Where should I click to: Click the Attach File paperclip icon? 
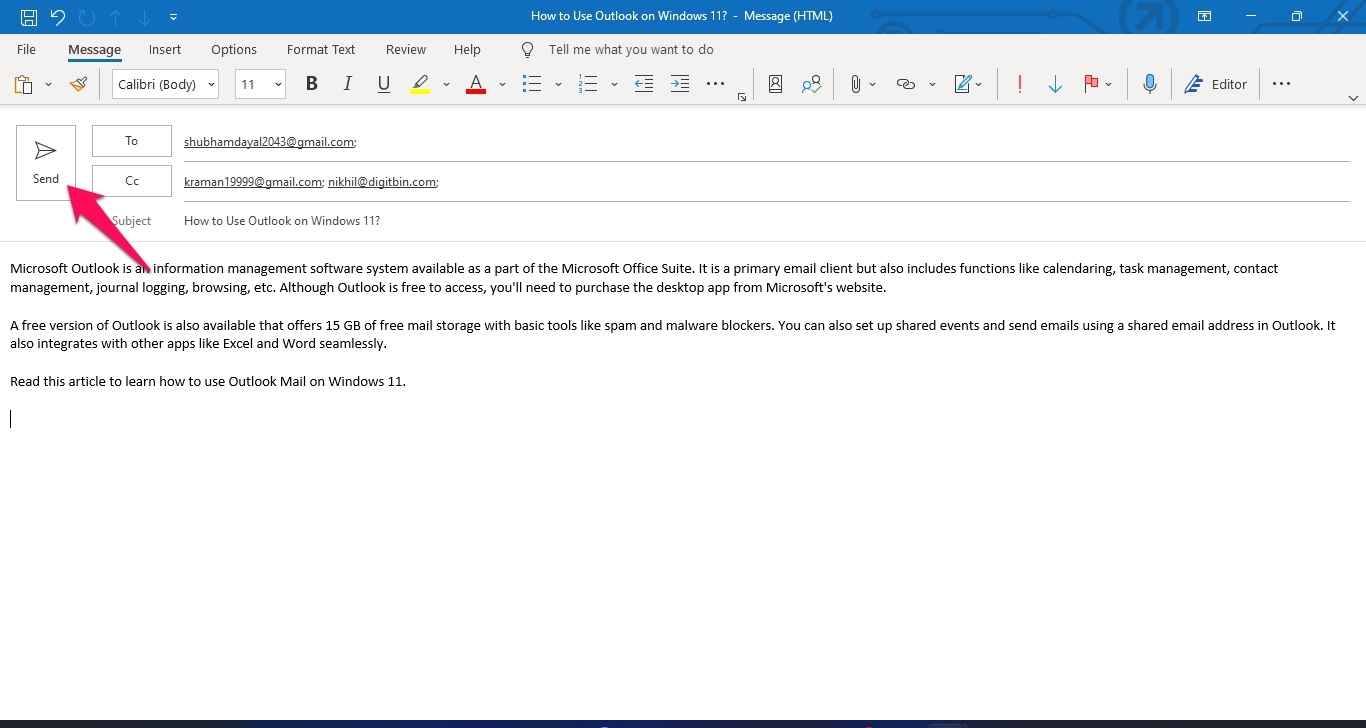tap(855, 85)
